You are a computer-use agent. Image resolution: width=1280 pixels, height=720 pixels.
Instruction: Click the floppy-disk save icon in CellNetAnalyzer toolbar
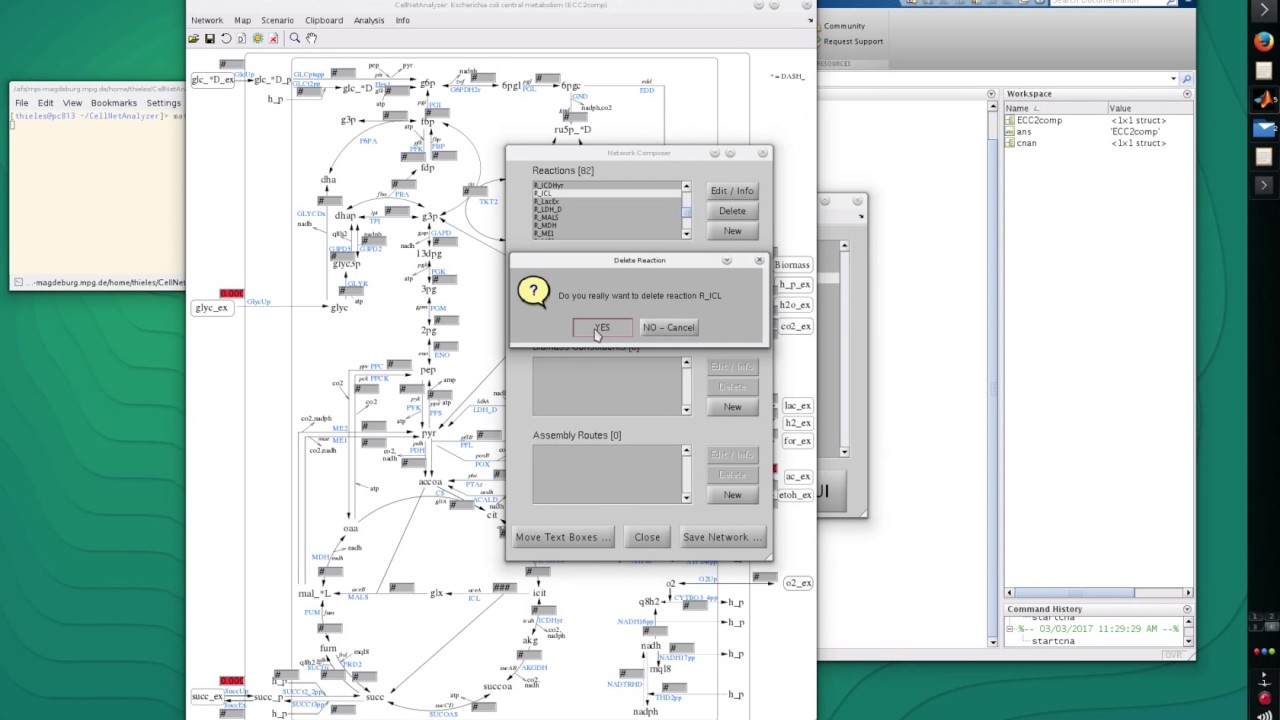(209, 38)
